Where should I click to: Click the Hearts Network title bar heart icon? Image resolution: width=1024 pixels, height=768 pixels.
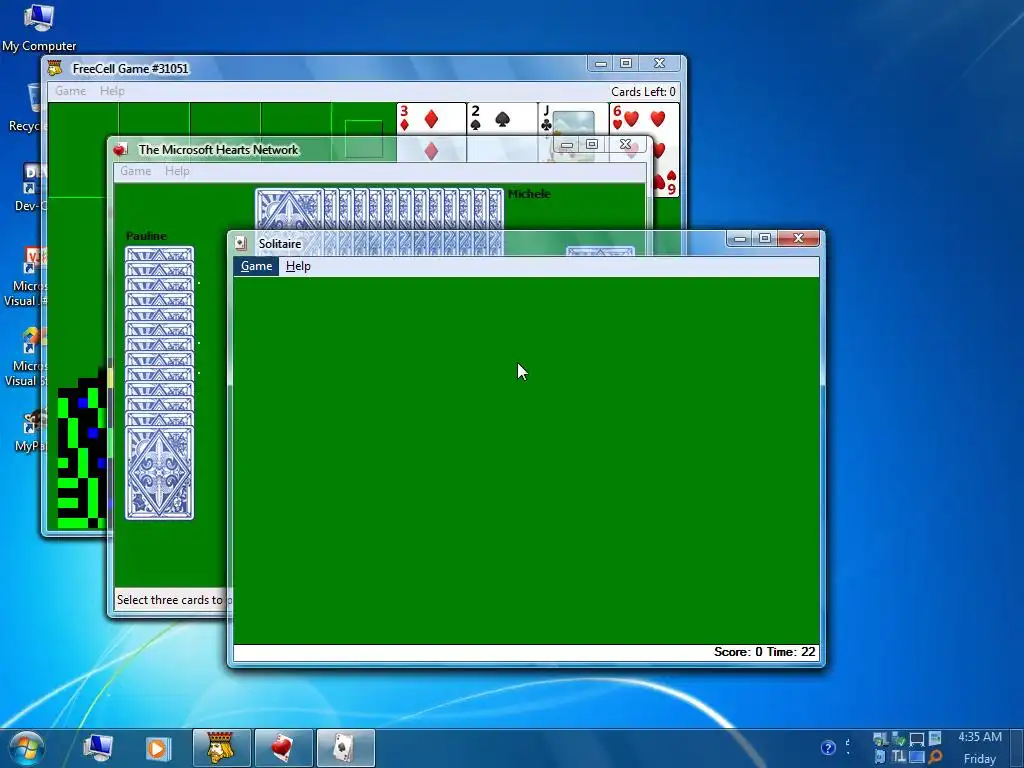(120, 150)
